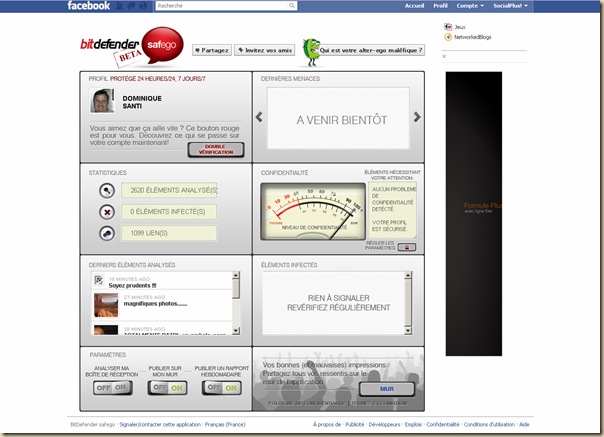Click the NetworkedBlogs icon in sidebar

click(x=448, y=37)
